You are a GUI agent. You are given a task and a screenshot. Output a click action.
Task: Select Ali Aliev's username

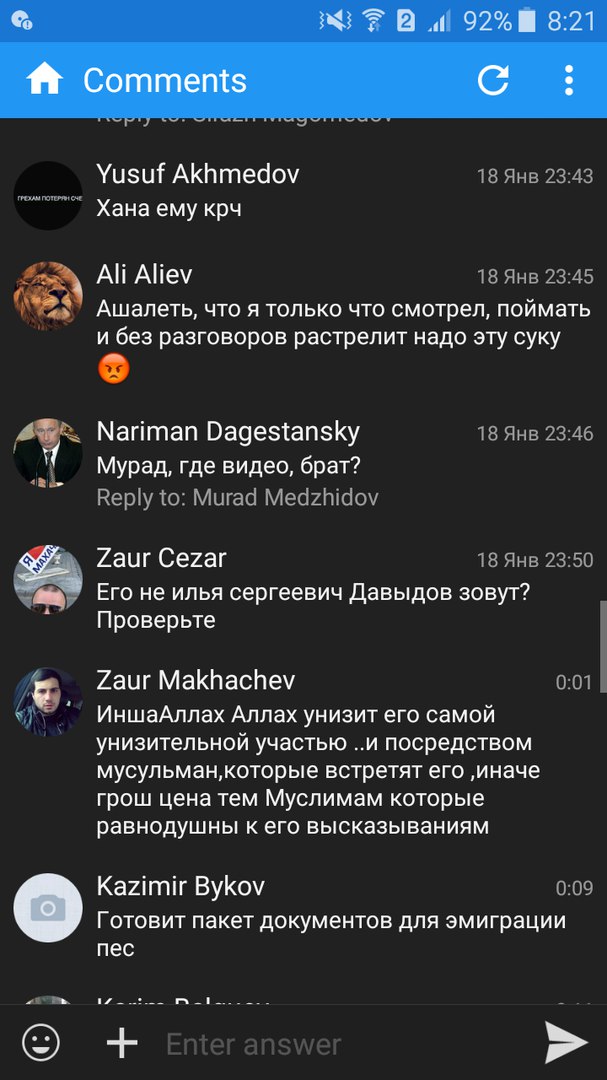point(144,275)
